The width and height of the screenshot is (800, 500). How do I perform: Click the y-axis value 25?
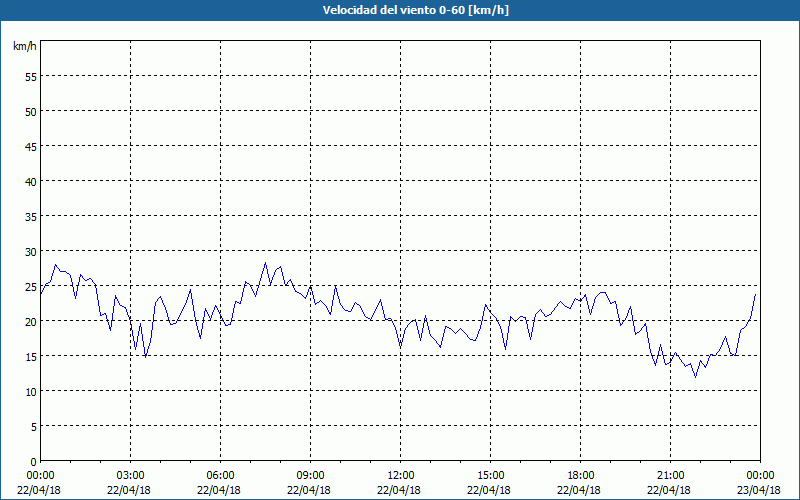[31, 287]
